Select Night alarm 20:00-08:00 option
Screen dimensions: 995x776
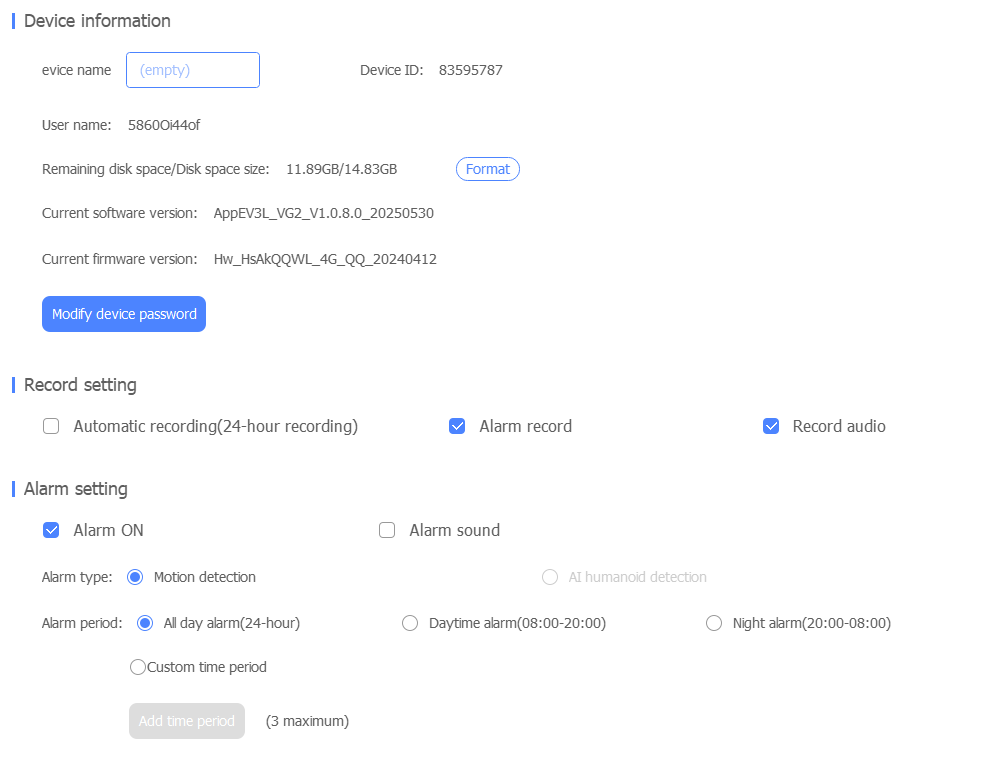[714, 623]
